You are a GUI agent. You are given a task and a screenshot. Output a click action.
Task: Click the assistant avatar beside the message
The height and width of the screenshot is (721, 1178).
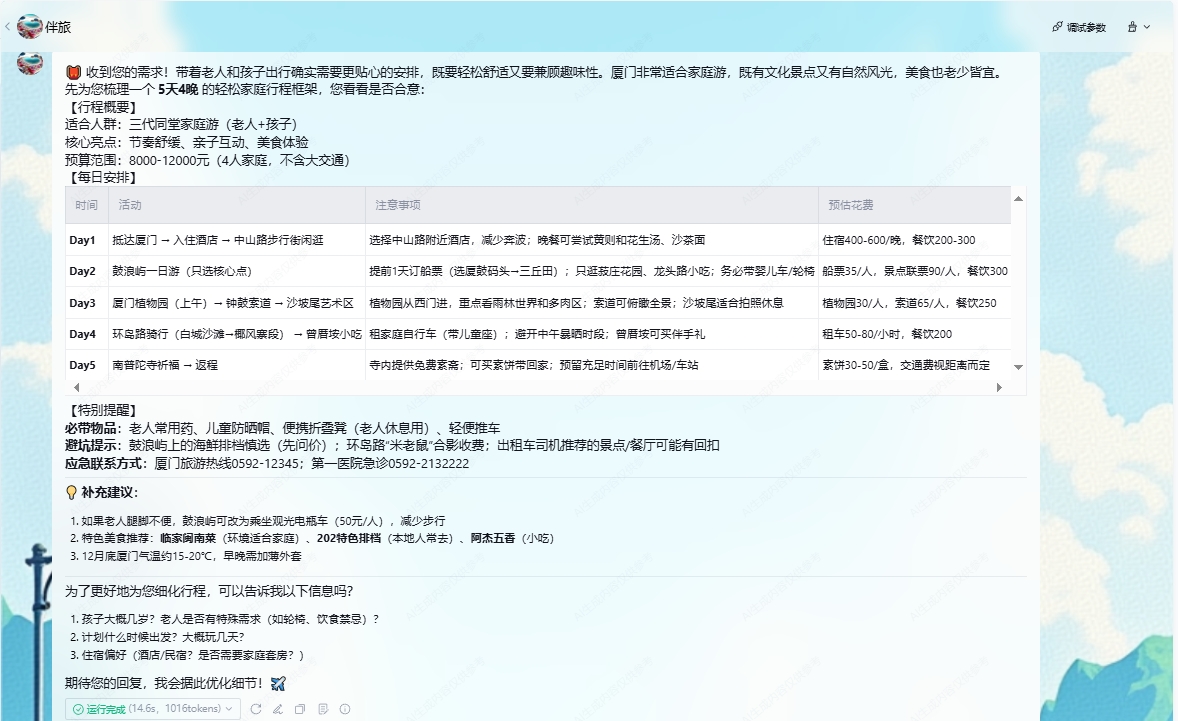coord(30,64)
